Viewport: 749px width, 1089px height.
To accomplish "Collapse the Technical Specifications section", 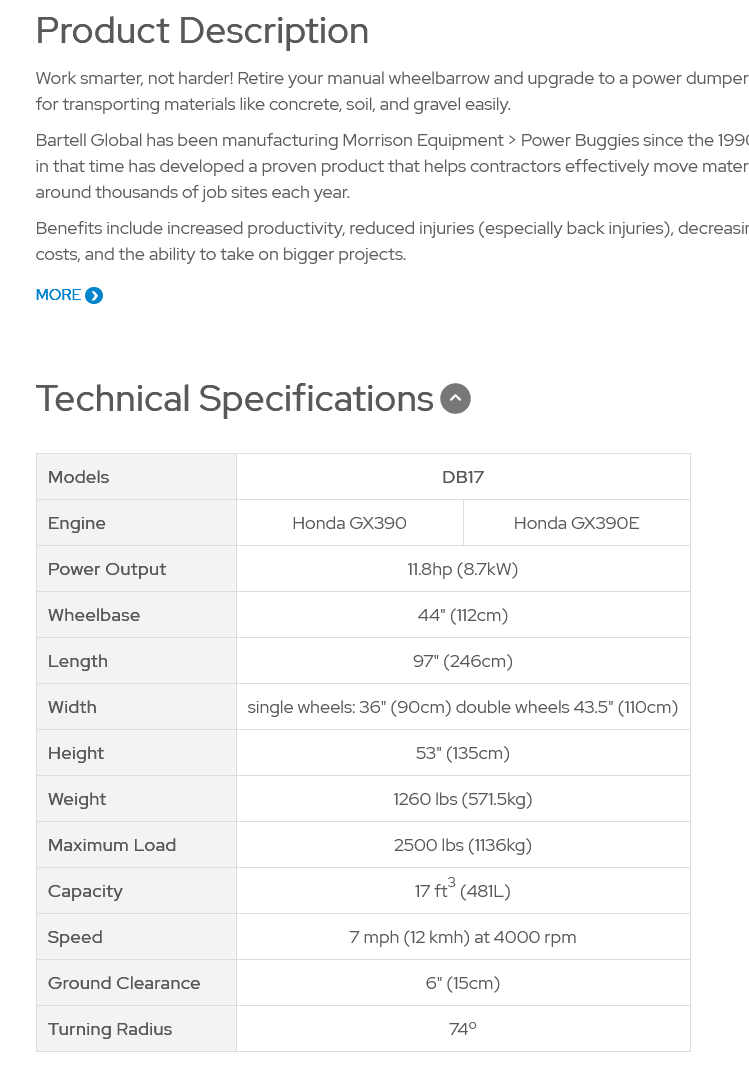I will pyautogui.click(x=456, y=399).
